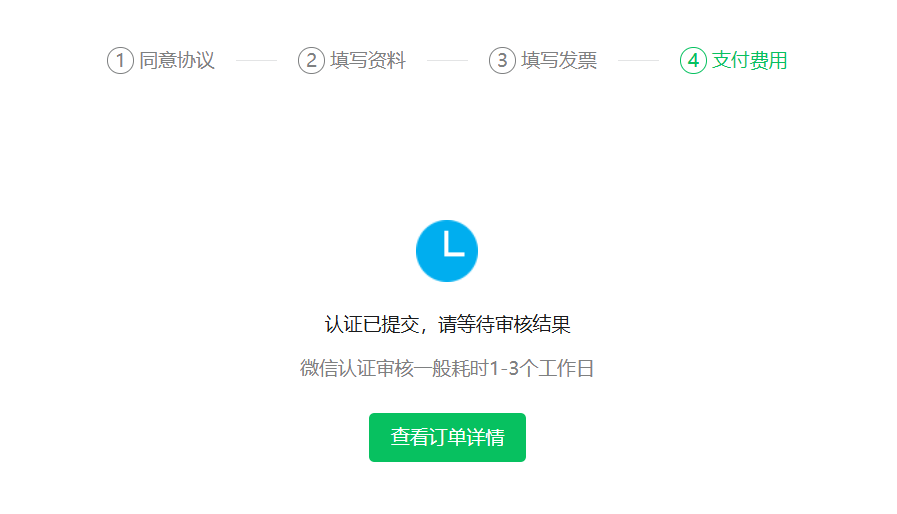Select the 填写资料 step label
Image resolution: width=897 pixels, height=514 pixels.
[368, 60]
